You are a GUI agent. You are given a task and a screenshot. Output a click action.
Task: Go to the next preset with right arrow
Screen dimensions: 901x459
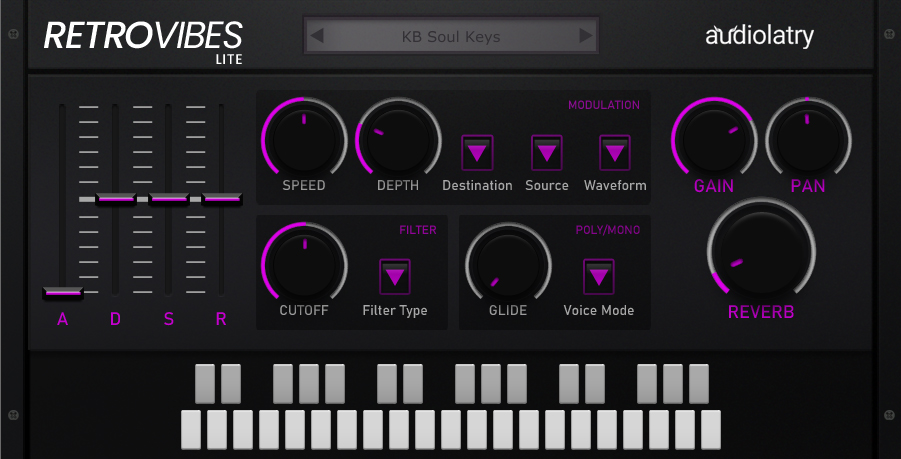coord(586,36)
